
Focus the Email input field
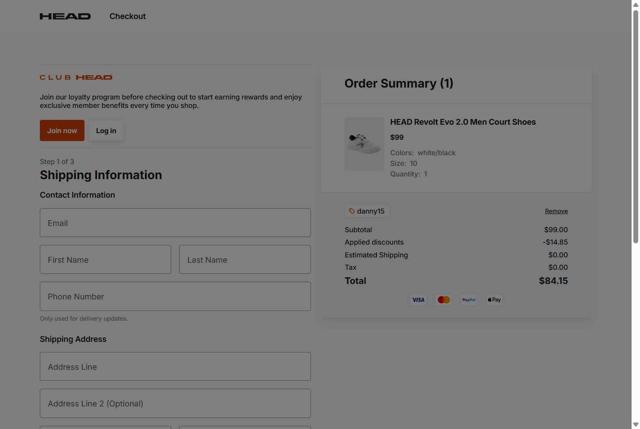(x=175, y=223)
